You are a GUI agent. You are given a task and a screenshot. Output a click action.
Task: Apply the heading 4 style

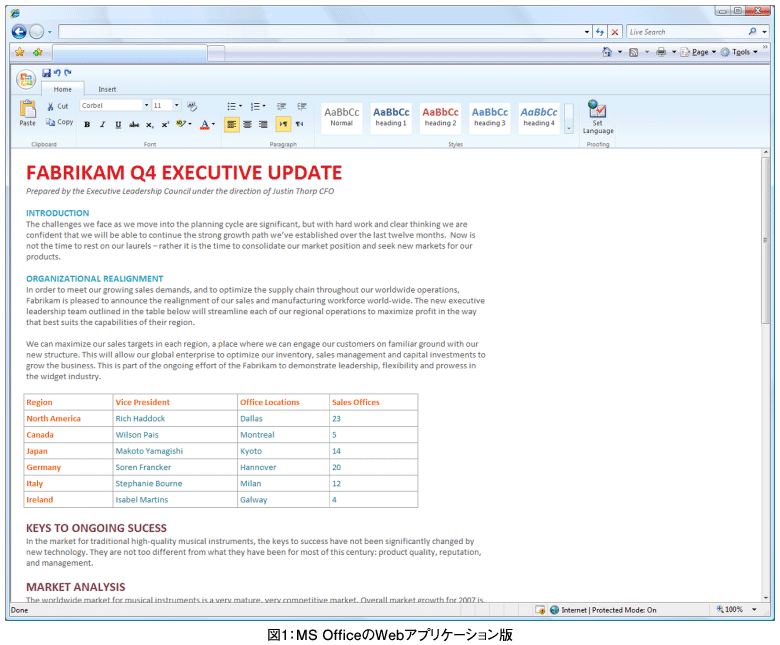click(x=539, y=118)
